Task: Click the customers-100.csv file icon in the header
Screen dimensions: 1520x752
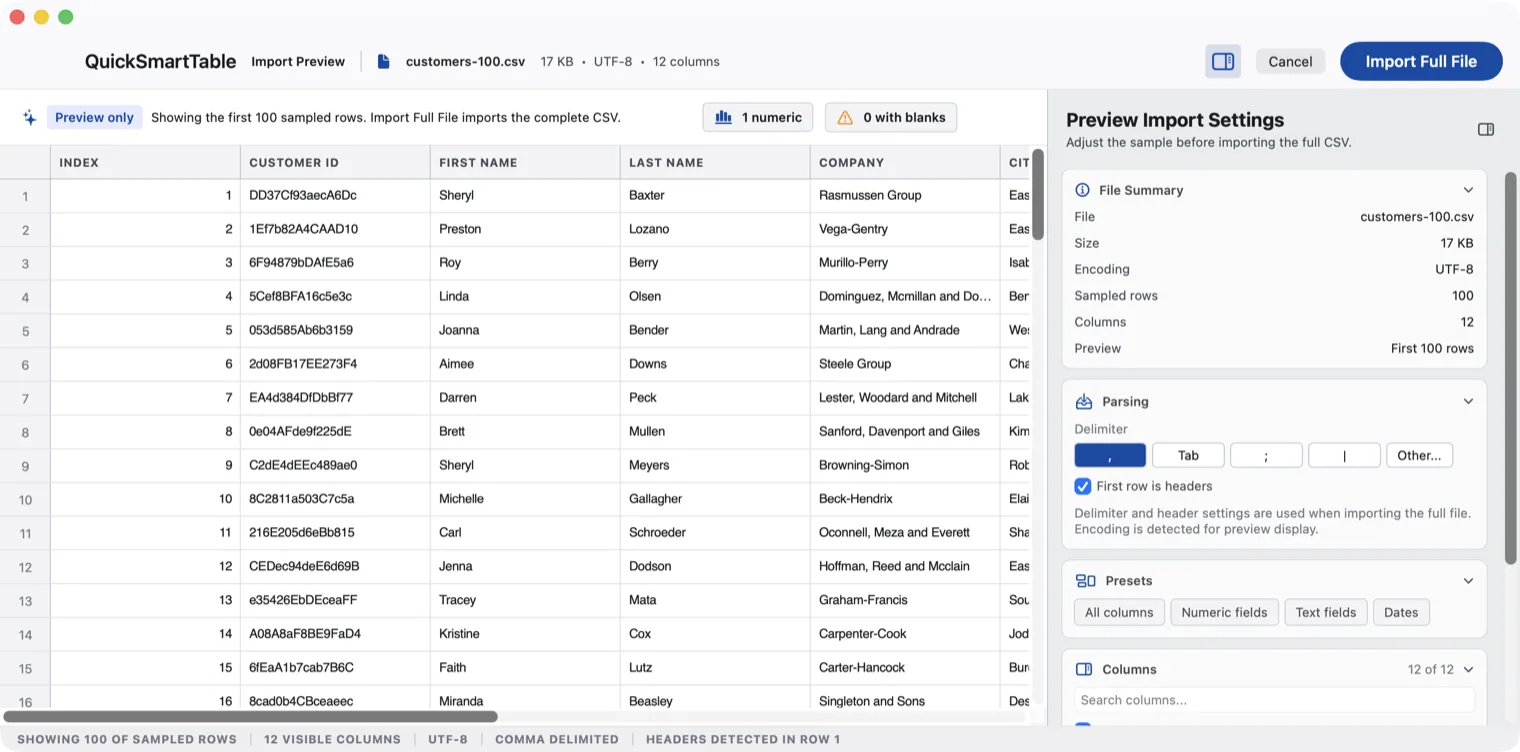Action: click(383, 61)
